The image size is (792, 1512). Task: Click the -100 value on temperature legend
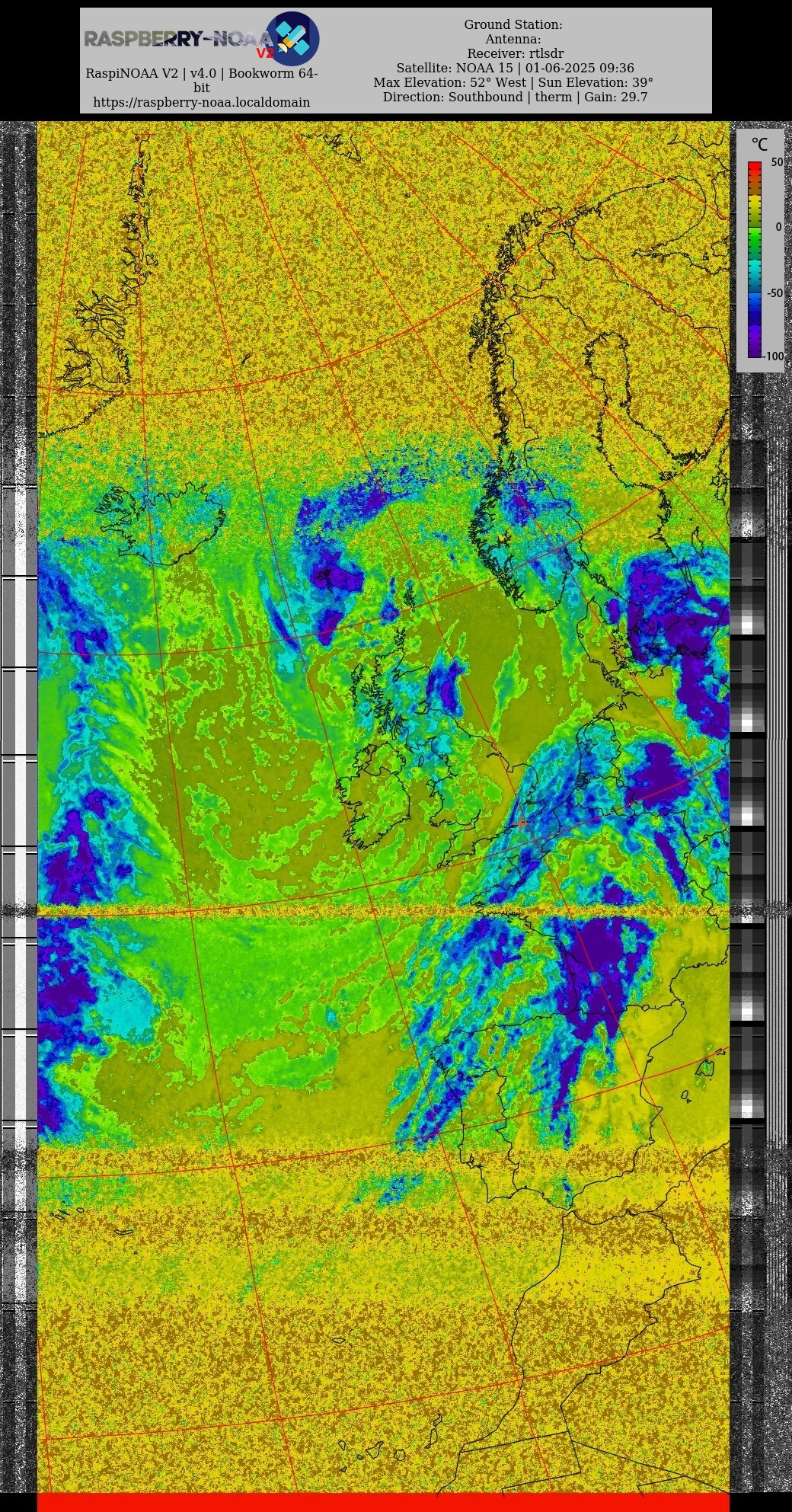coord(774,356)
